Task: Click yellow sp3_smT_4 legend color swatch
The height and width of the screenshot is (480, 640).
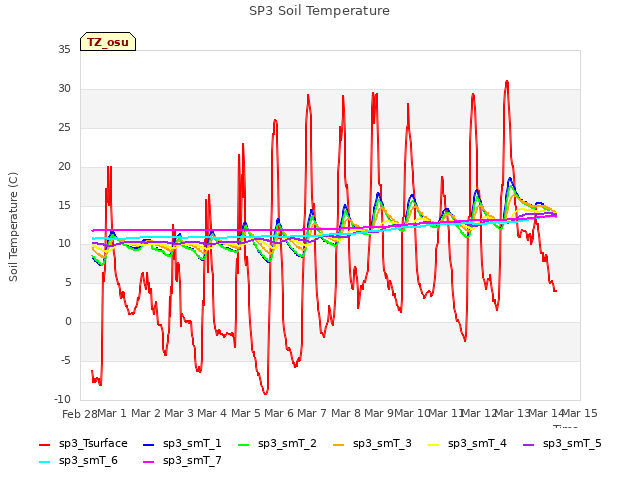Action: (433, 445)
